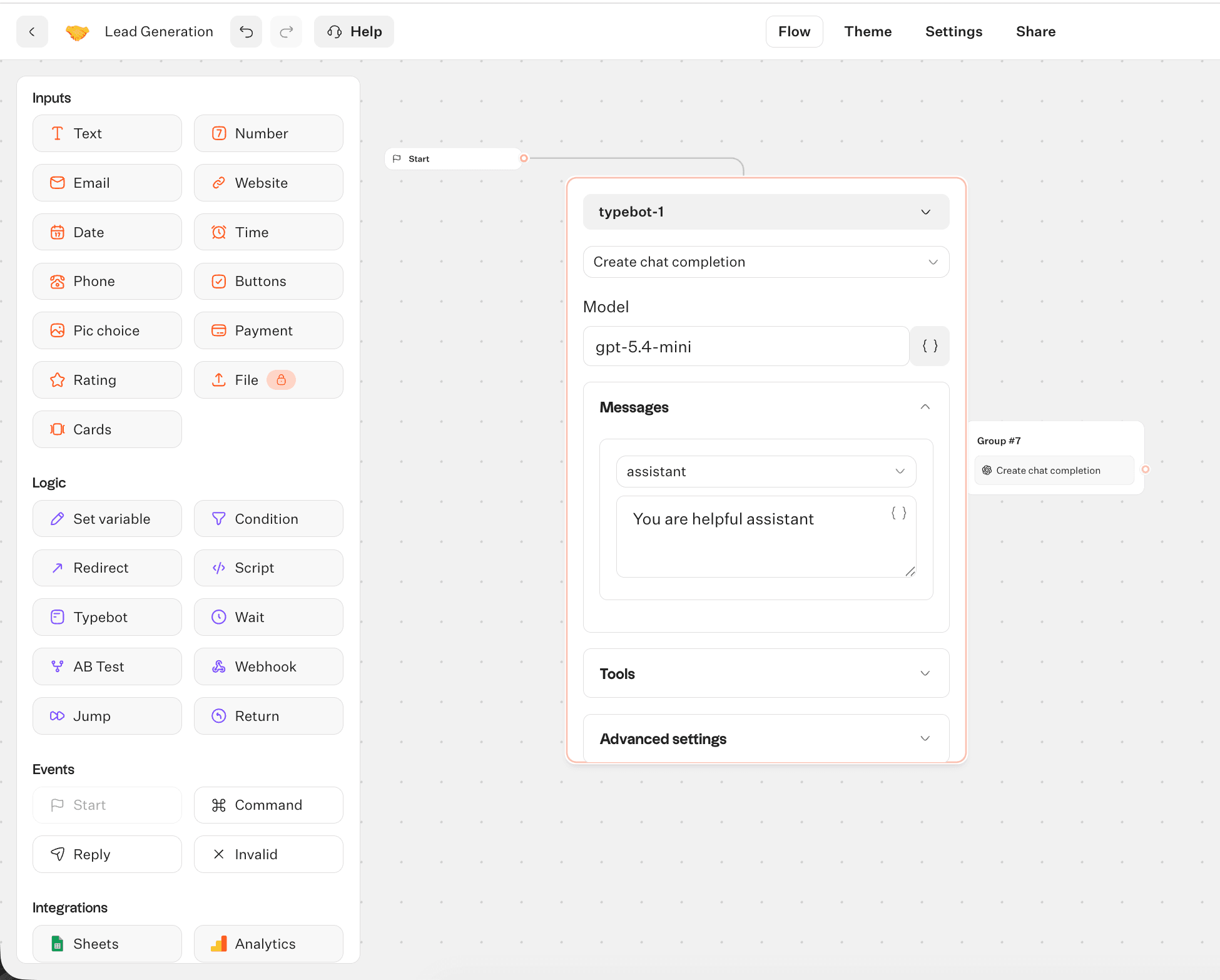This screenshot has height=980, width=1220.
Task: Click the handshake bot emoji icon
Action: tap(77, 32)
